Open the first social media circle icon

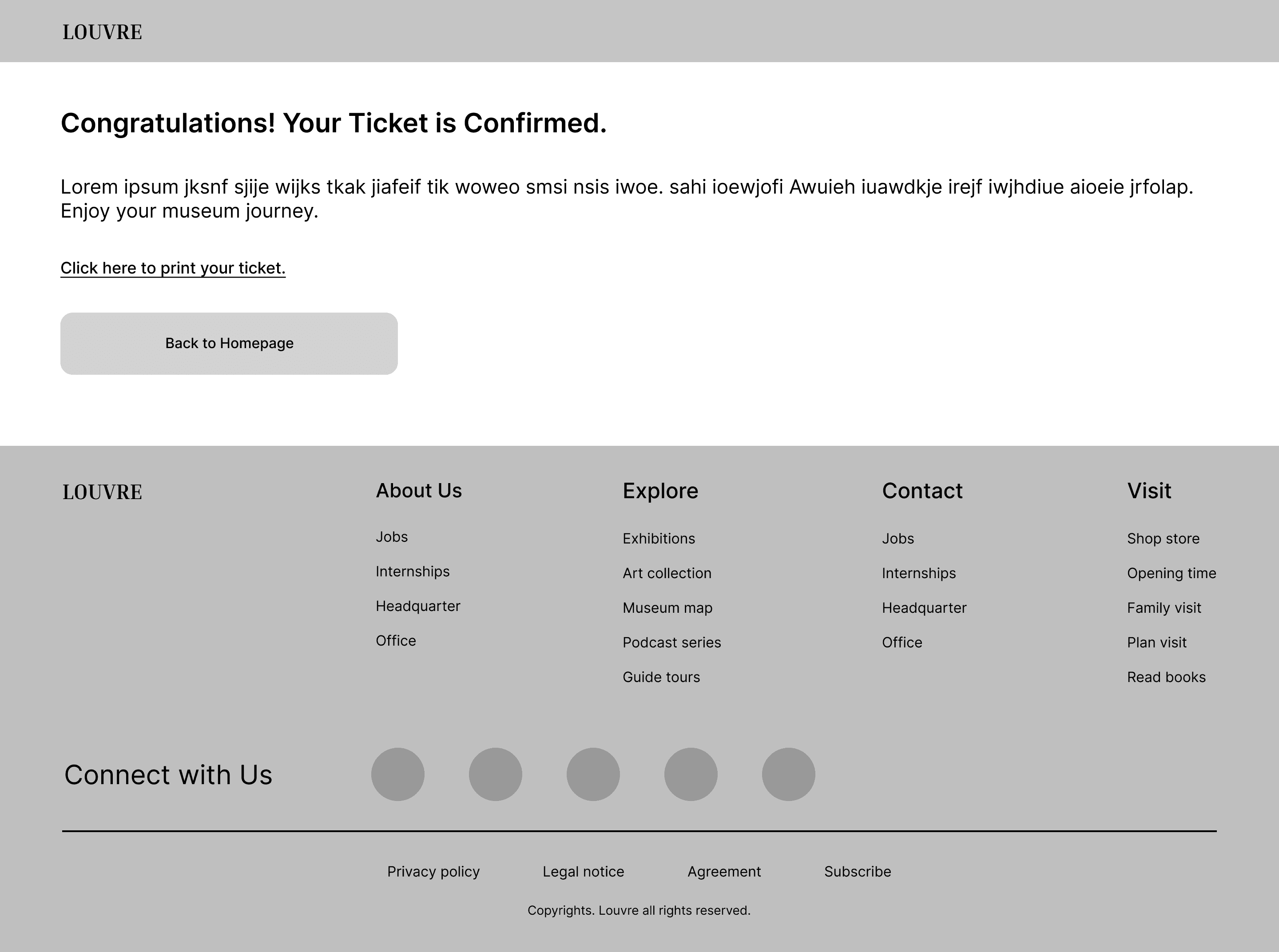pos(398,774)
